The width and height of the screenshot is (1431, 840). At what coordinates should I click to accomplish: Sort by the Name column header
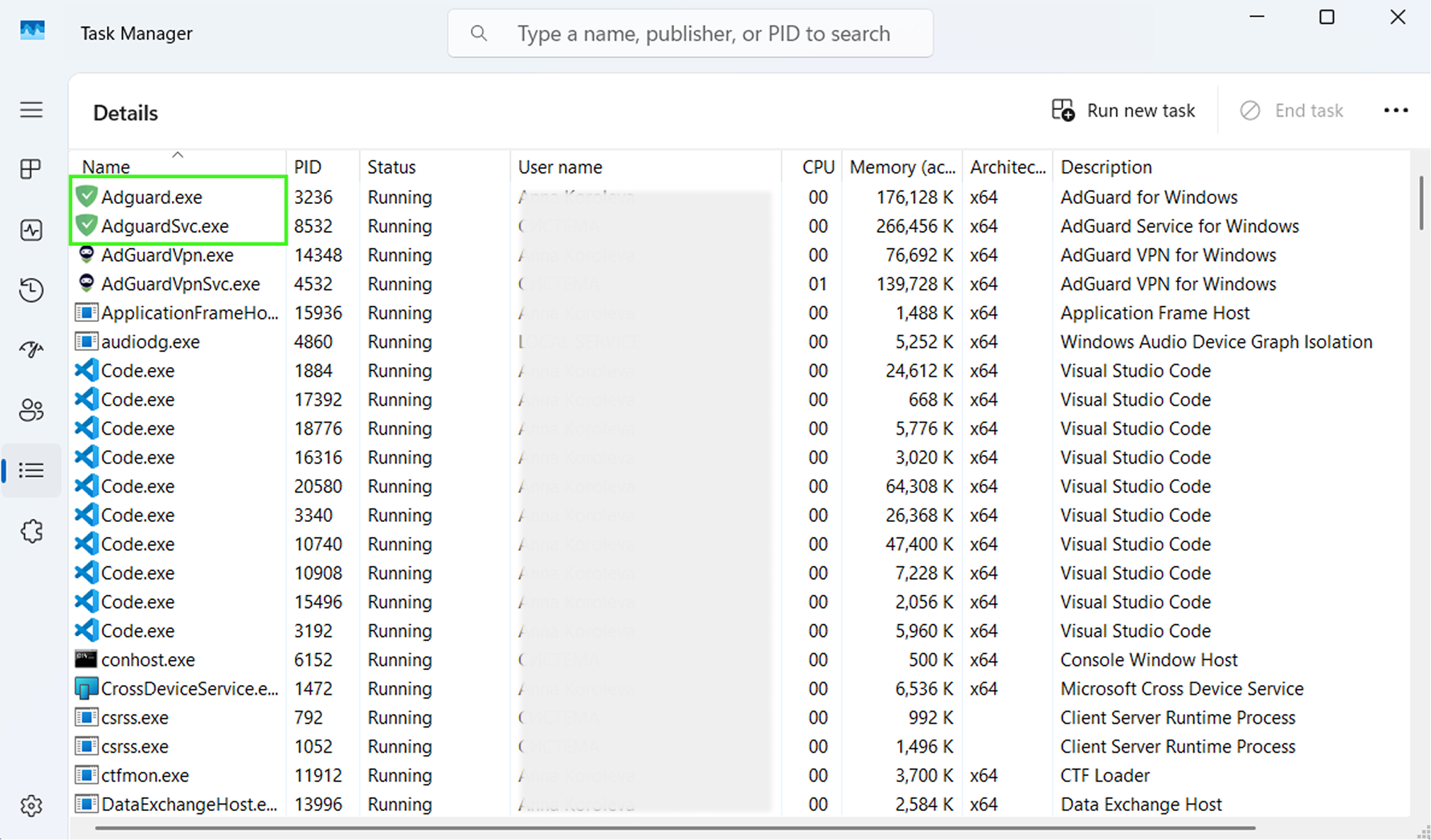[178, 167]
